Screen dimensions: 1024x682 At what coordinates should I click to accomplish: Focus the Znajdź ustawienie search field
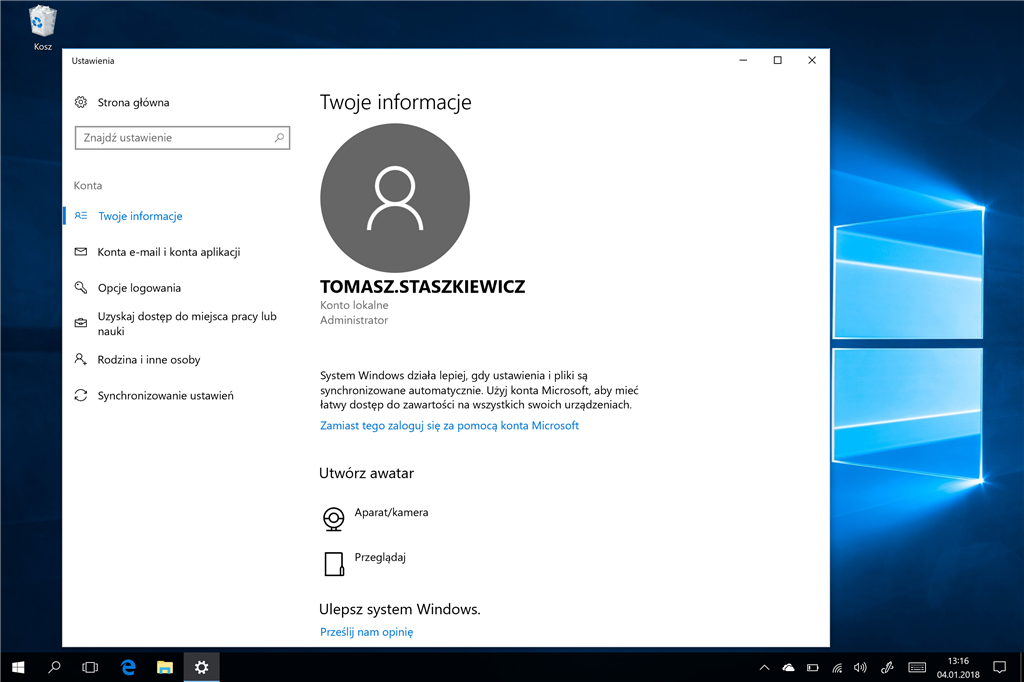click(x=172, y=138)
